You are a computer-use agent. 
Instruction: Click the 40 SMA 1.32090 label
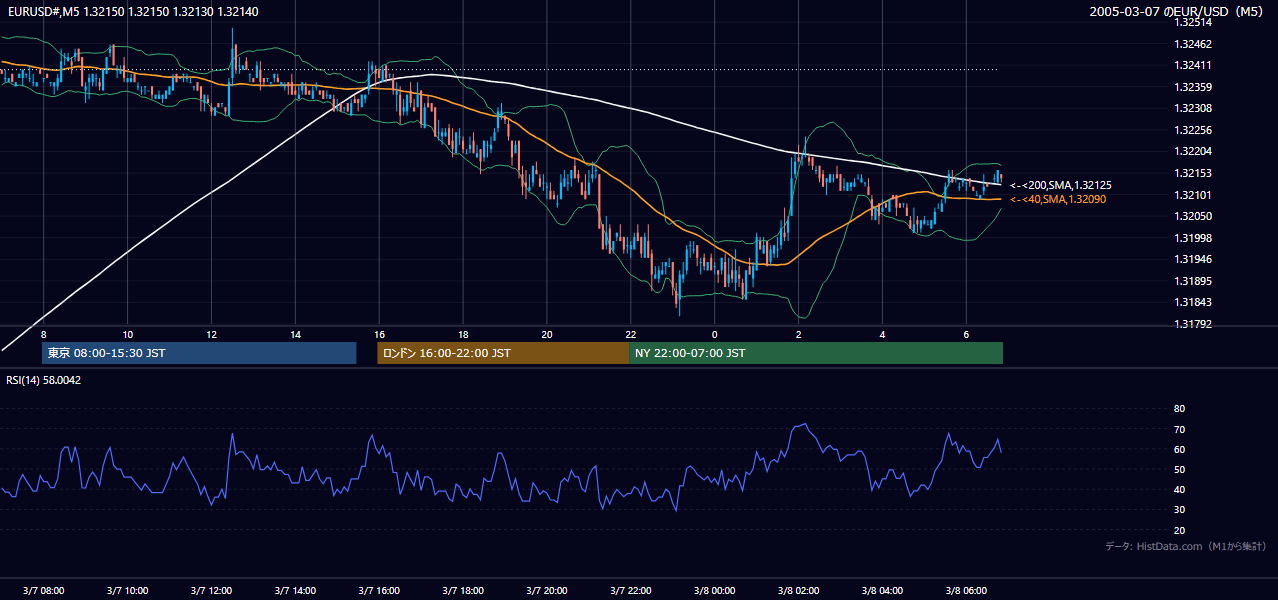pyautogui.click(x=1058, y=200)
